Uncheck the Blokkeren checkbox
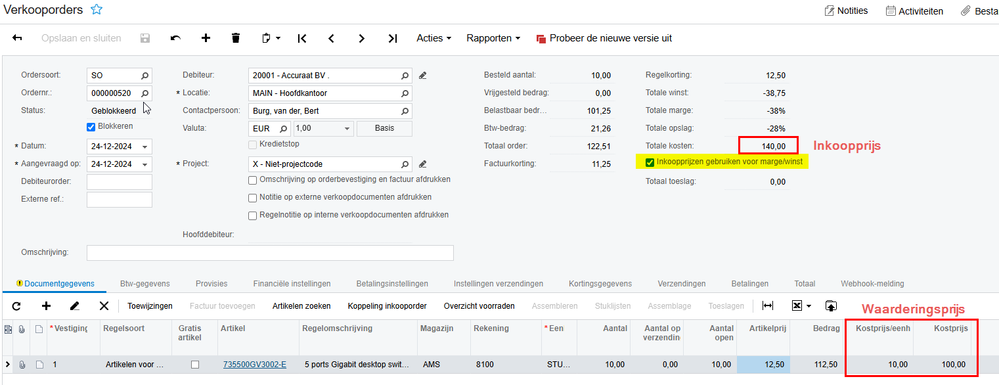This screenshot has width=999, height=385. click(x=90, y=126)
